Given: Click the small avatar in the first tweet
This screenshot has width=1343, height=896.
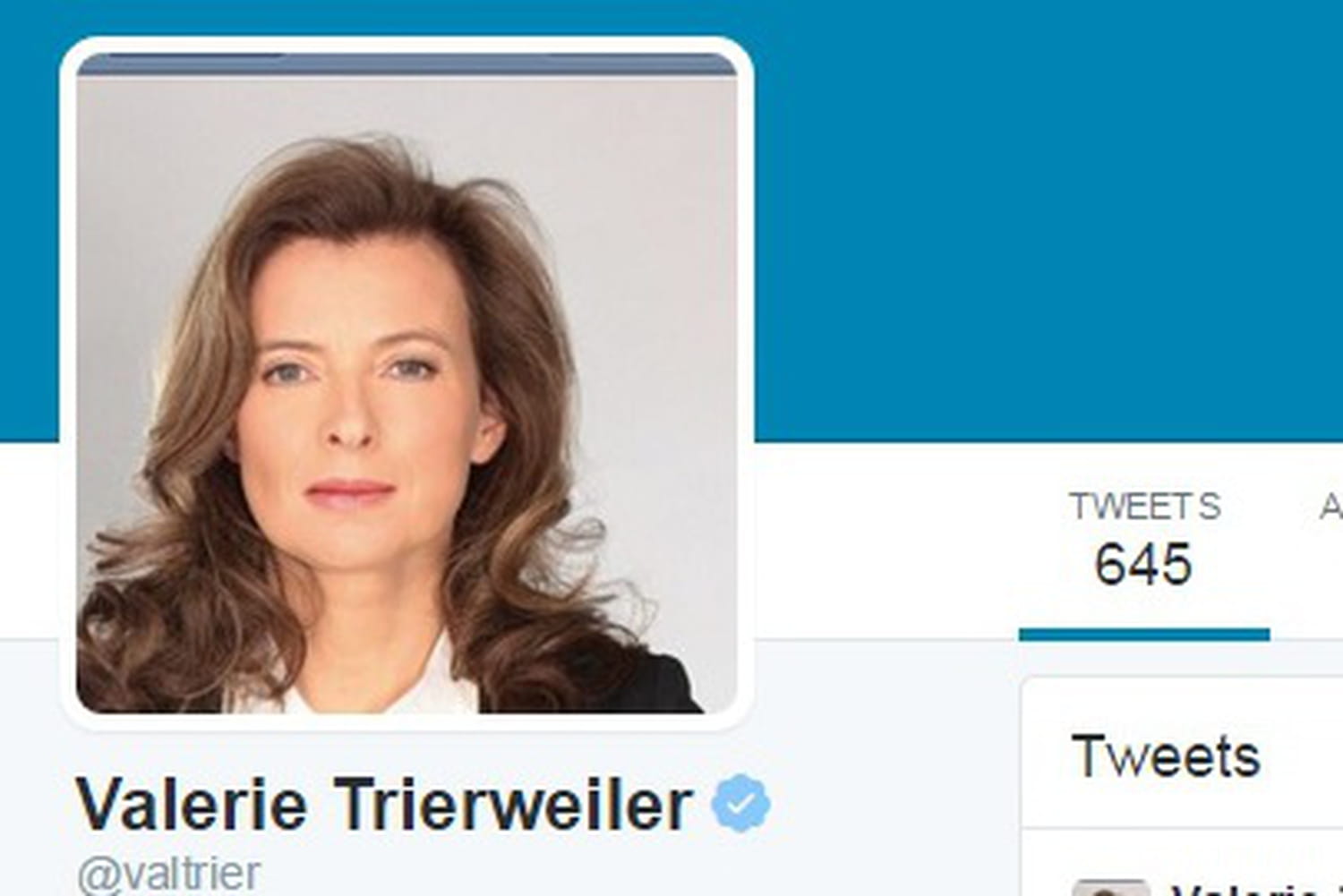Looking at the screenshot, I should point(1110,887).
